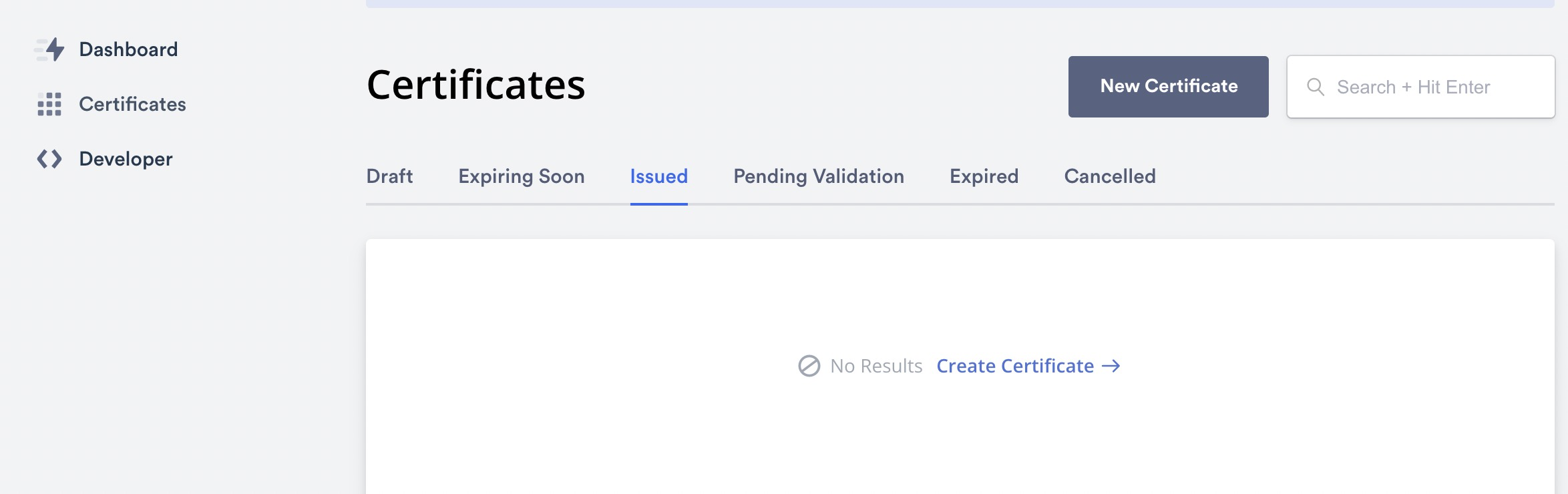Open the Dashboard section from the sidebar
Screen dimensions: 1568x494
coord(129,49)
